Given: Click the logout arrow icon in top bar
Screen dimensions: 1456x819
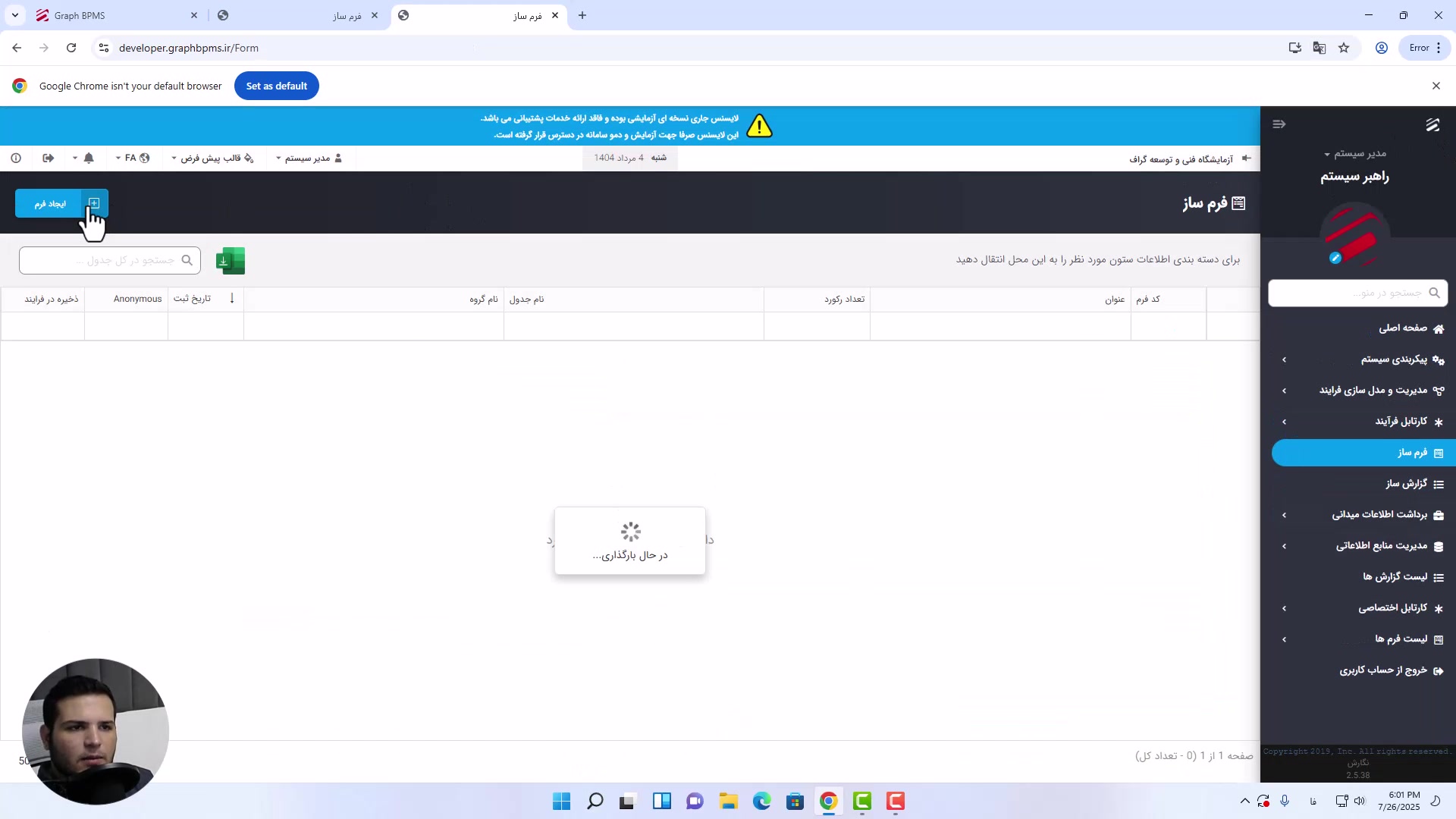Looking at the screenshot, I should click(x=49, y=158).
